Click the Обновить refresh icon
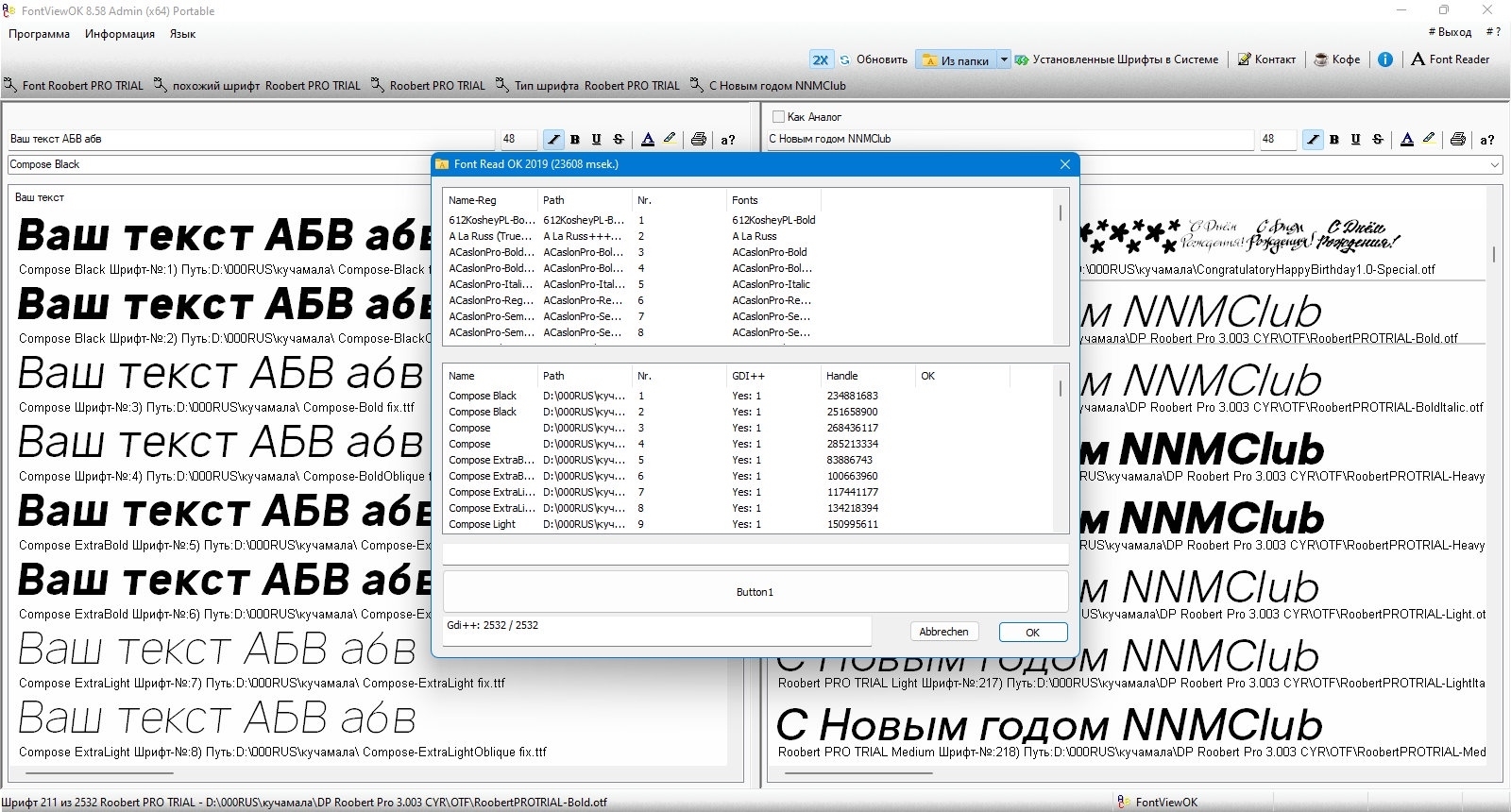The width and height of the screenshot is (1511, 812). (845, 59)
